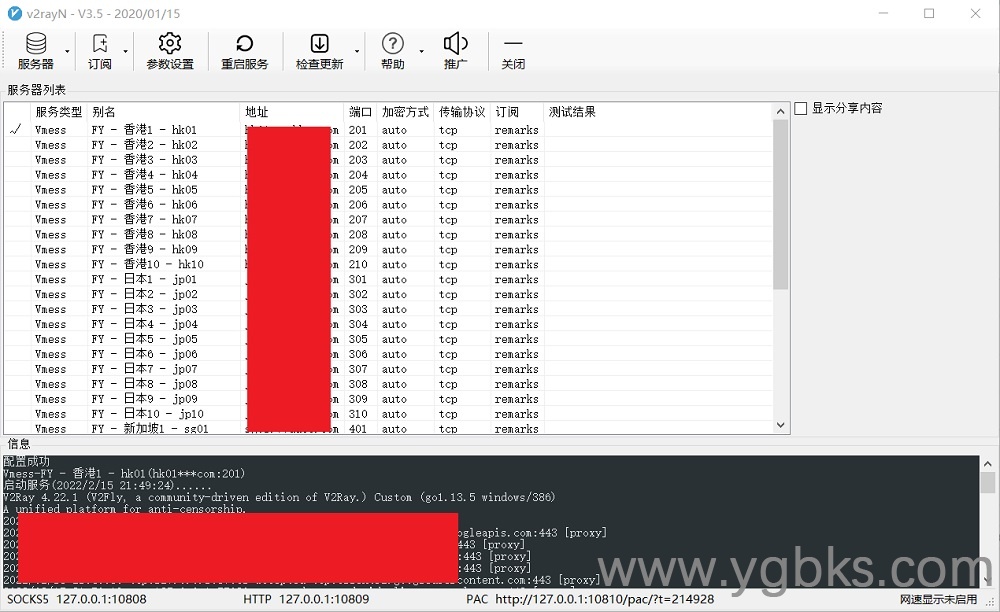Click the server list scrollbar thumb
The width and height of the screenshot is (1000, 612).
tap(781, 204)
